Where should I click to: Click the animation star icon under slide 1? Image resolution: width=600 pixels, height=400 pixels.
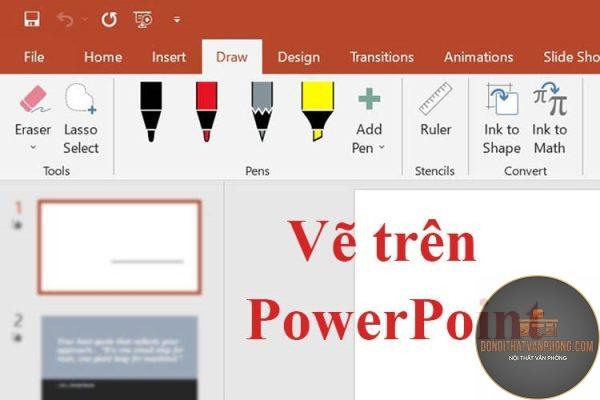click(x=18, y=225)
